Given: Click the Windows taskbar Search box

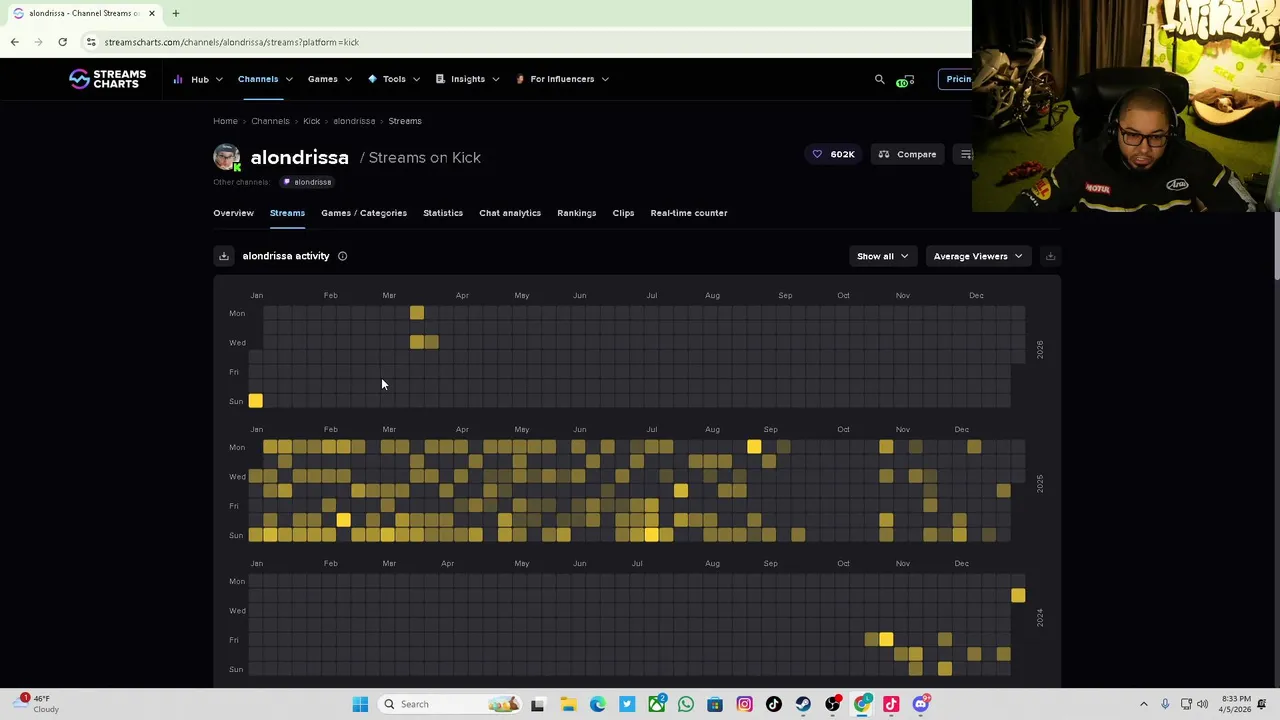Looking at the screenshot, I should (450, 704).
